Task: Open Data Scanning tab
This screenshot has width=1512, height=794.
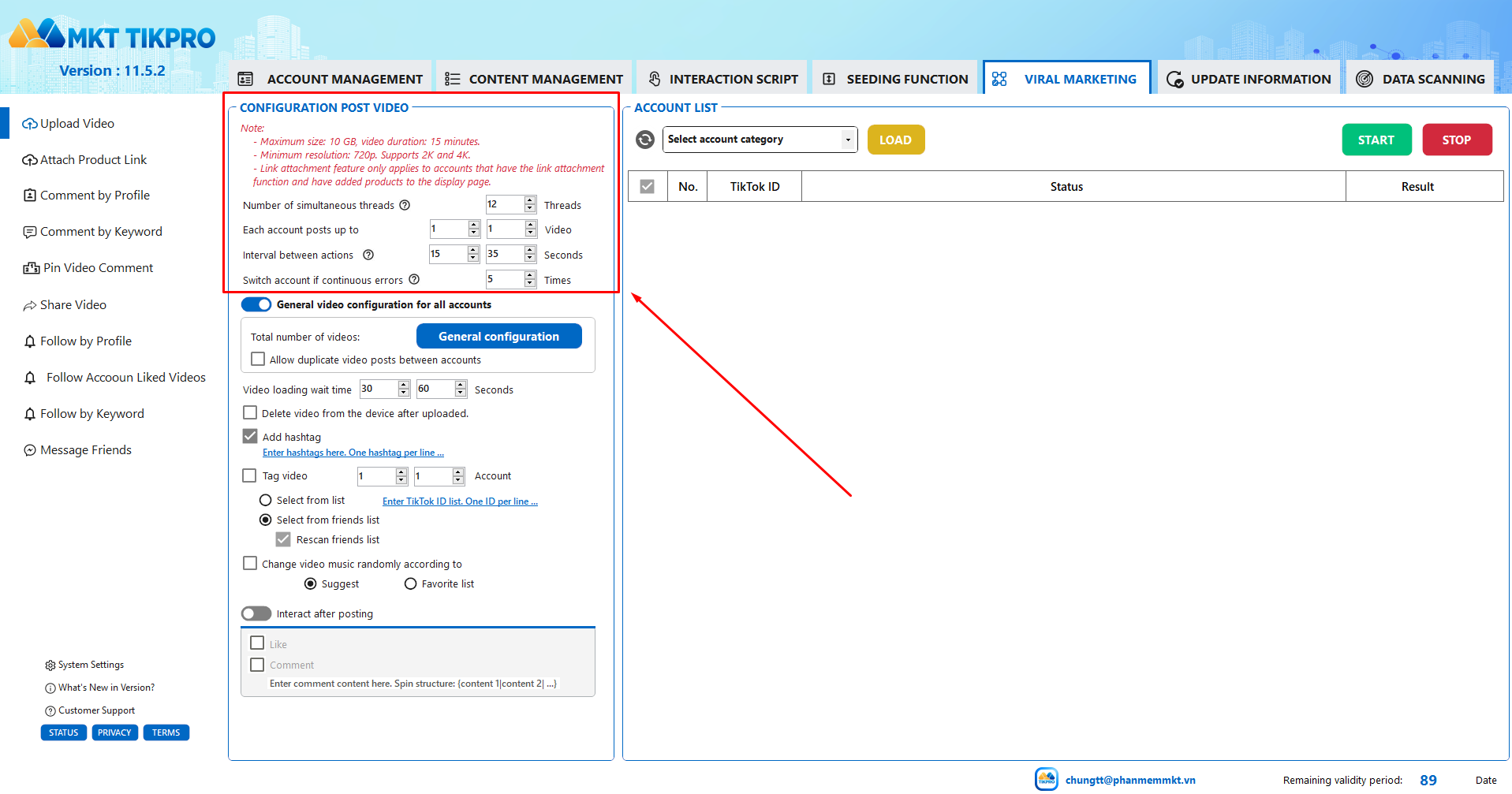Action: (1421, 79)
